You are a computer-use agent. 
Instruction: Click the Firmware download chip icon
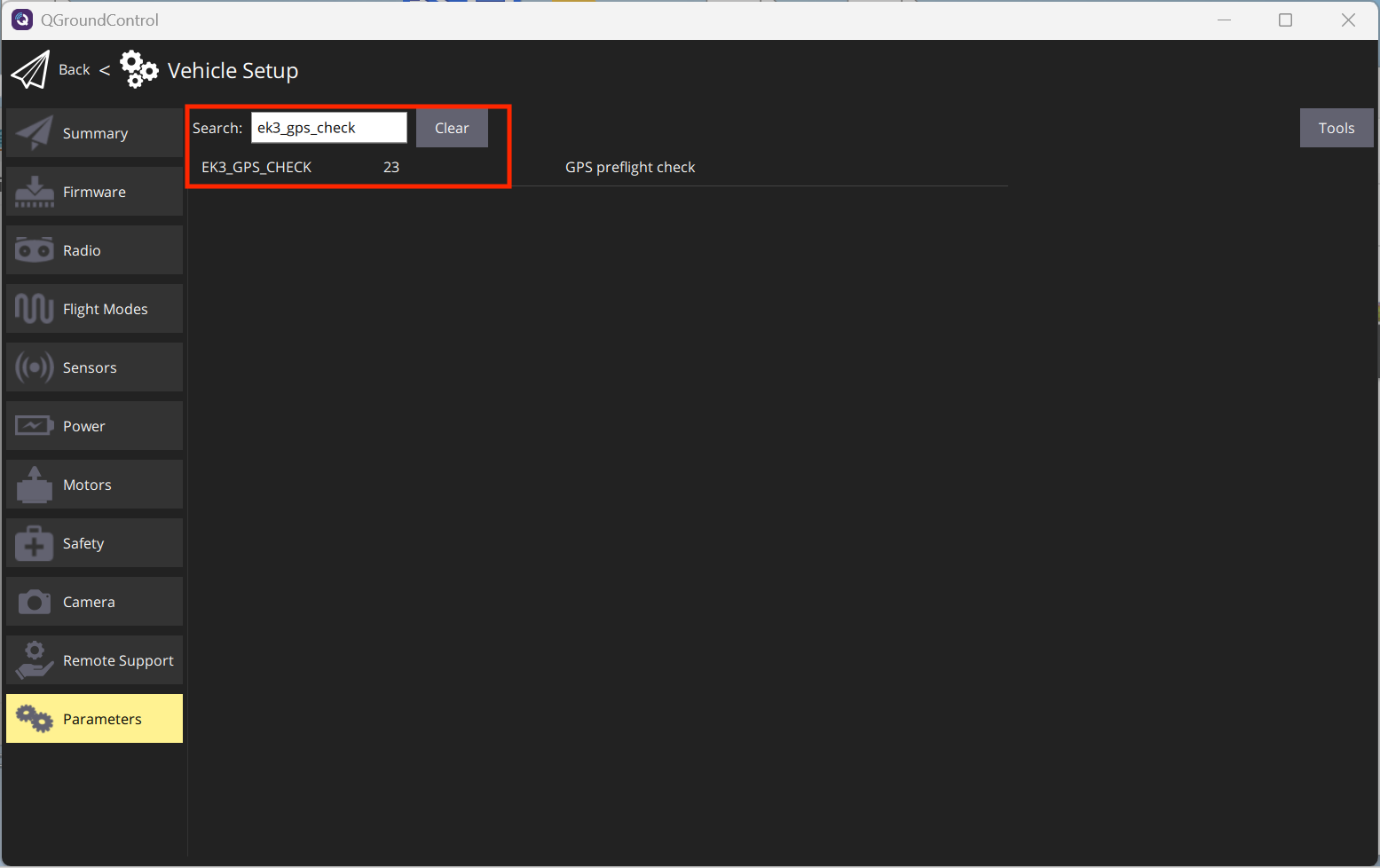(x=35, y=192)
